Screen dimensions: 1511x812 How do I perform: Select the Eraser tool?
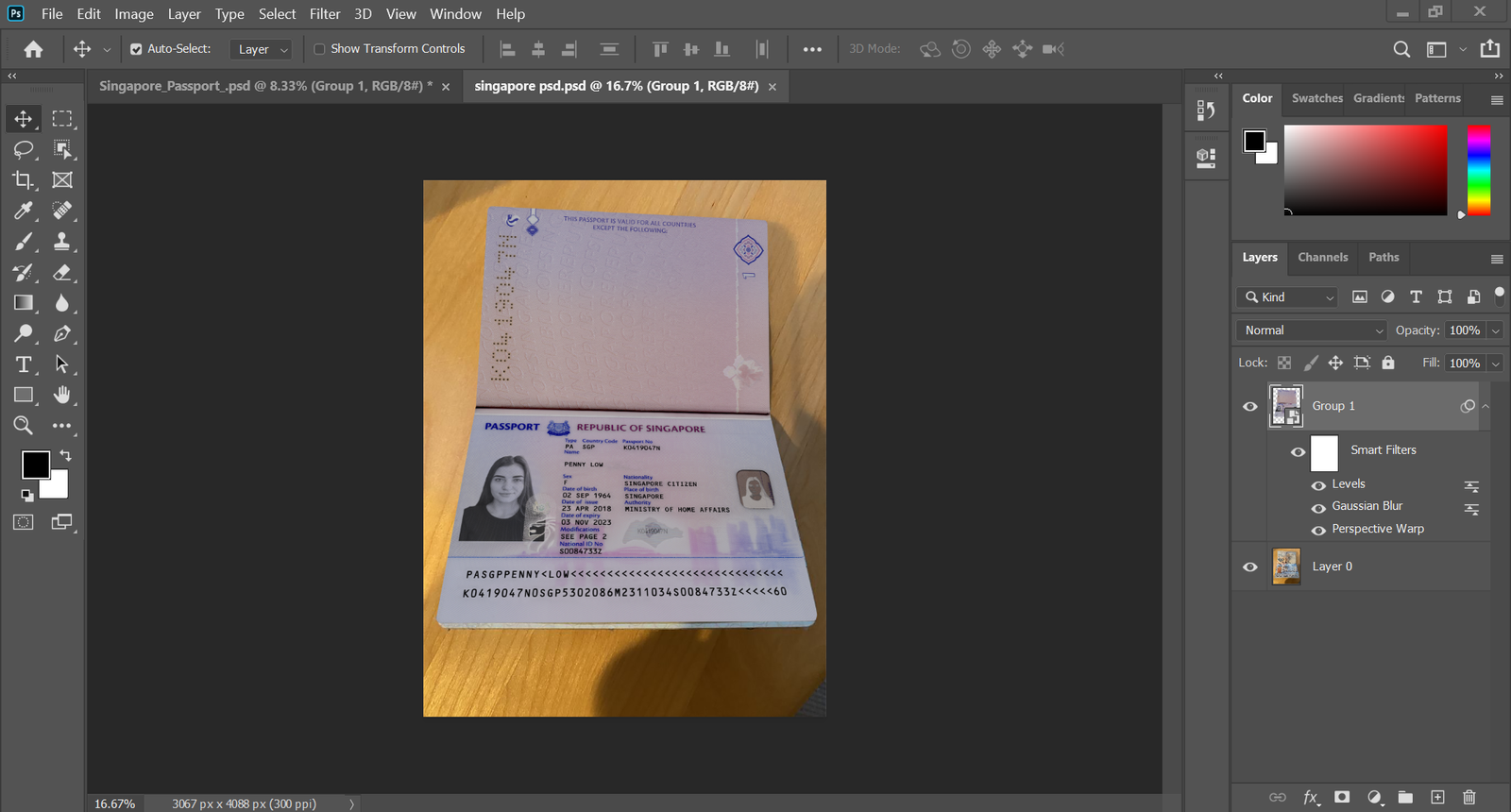coord(62,273)
